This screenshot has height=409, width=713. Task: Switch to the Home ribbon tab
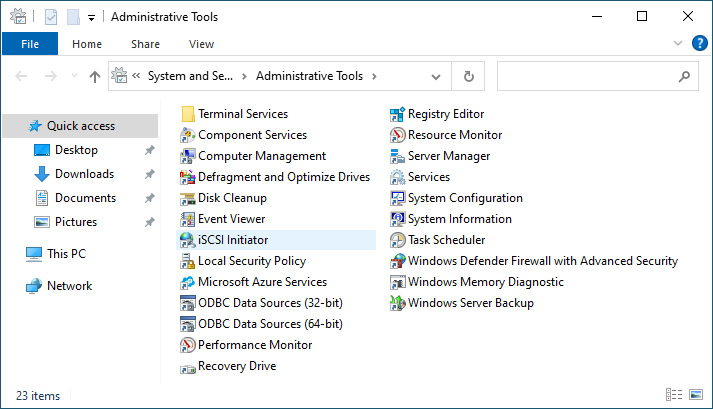87,44
